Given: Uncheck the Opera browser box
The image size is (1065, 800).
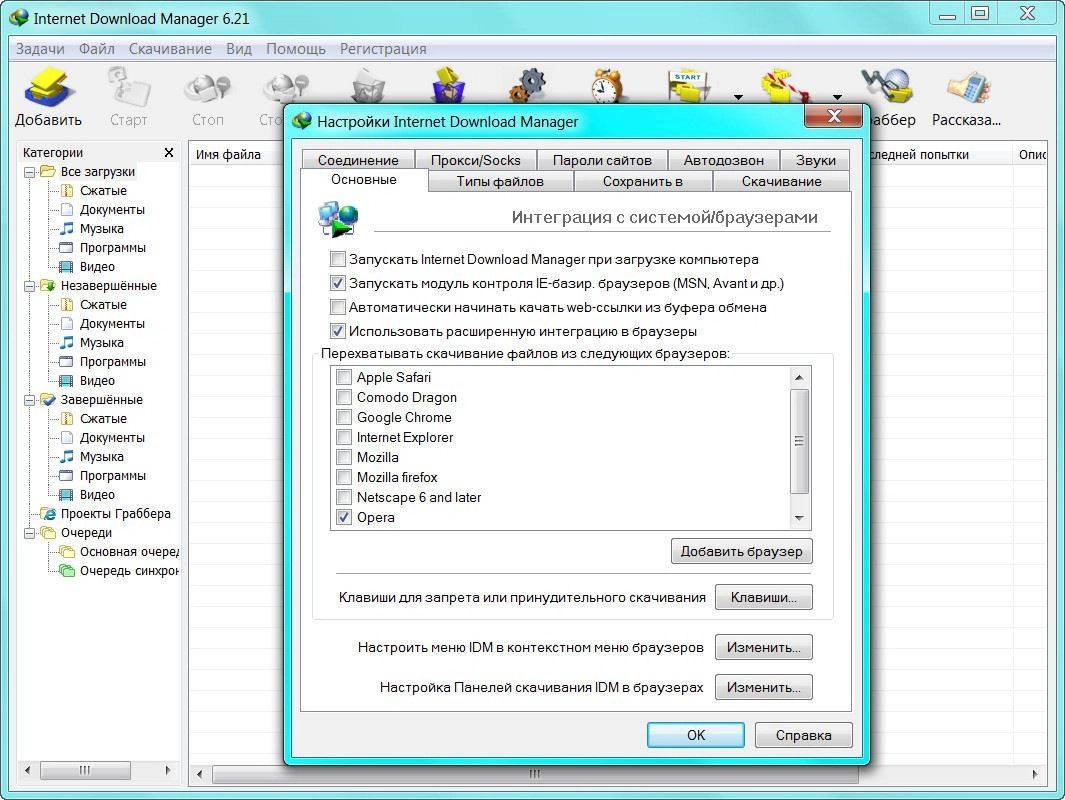Looking at the screenshot, I should point(344,517).
